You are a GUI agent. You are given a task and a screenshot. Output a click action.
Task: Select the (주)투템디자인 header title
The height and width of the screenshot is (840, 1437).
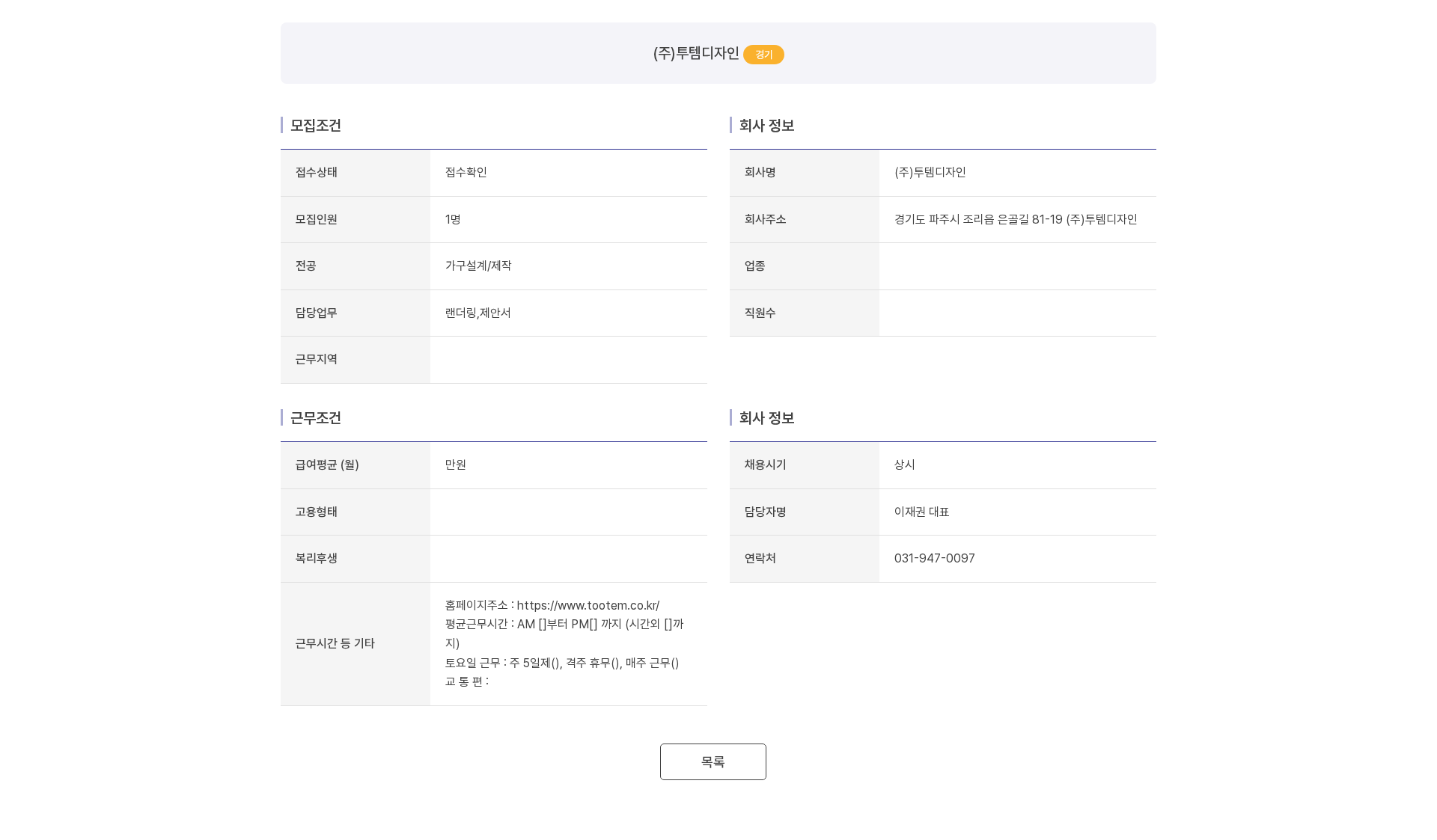[x=696, y=53]
